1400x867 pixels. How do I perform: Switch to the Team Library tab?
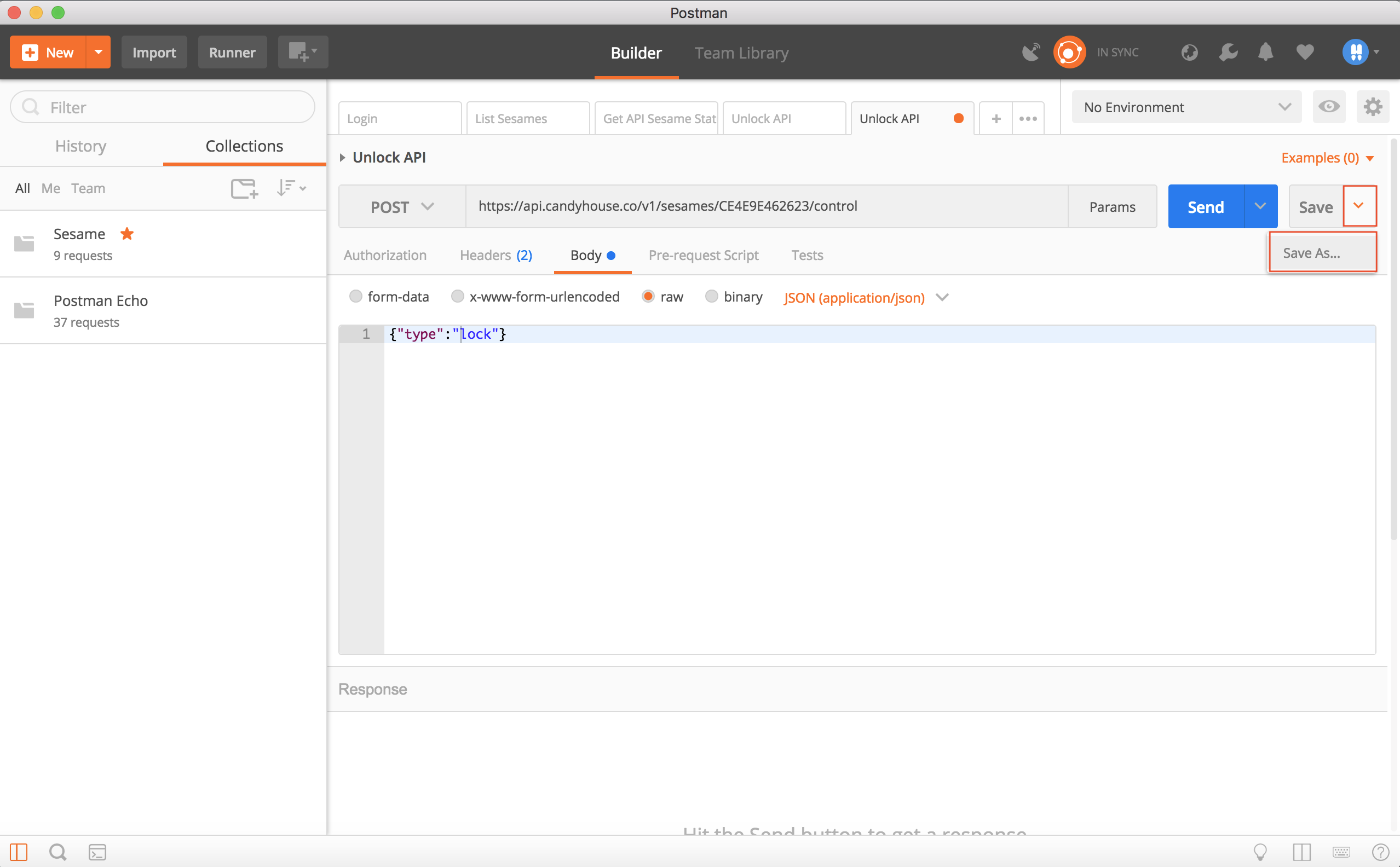coord(741,52)
